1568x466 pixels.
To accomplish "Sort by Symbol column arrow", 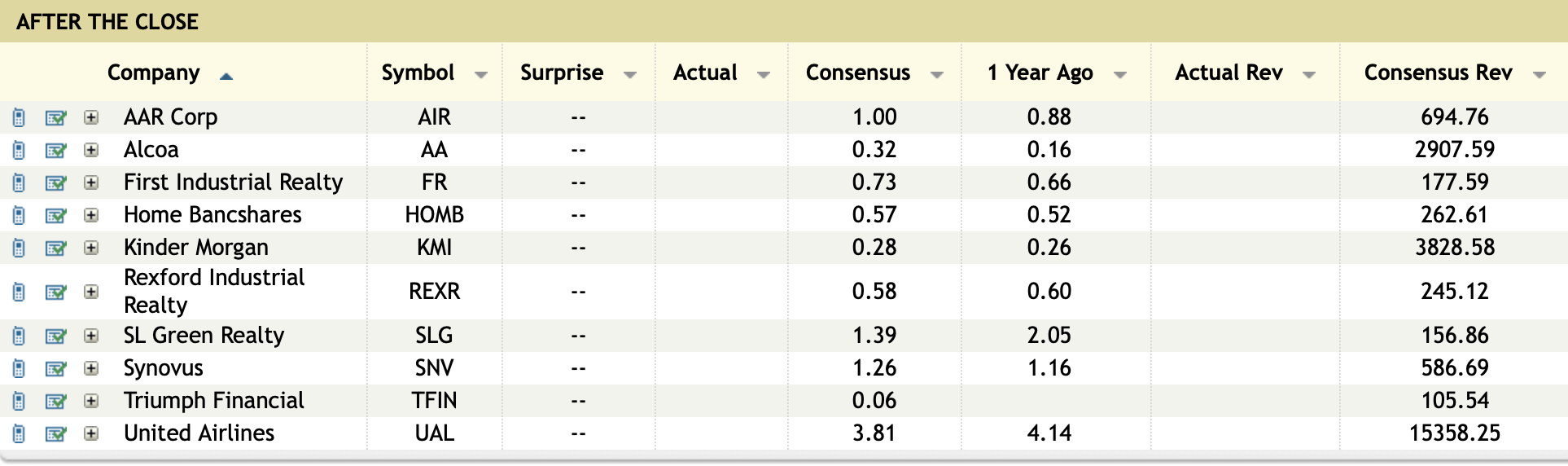I will (x=481, y=75).
